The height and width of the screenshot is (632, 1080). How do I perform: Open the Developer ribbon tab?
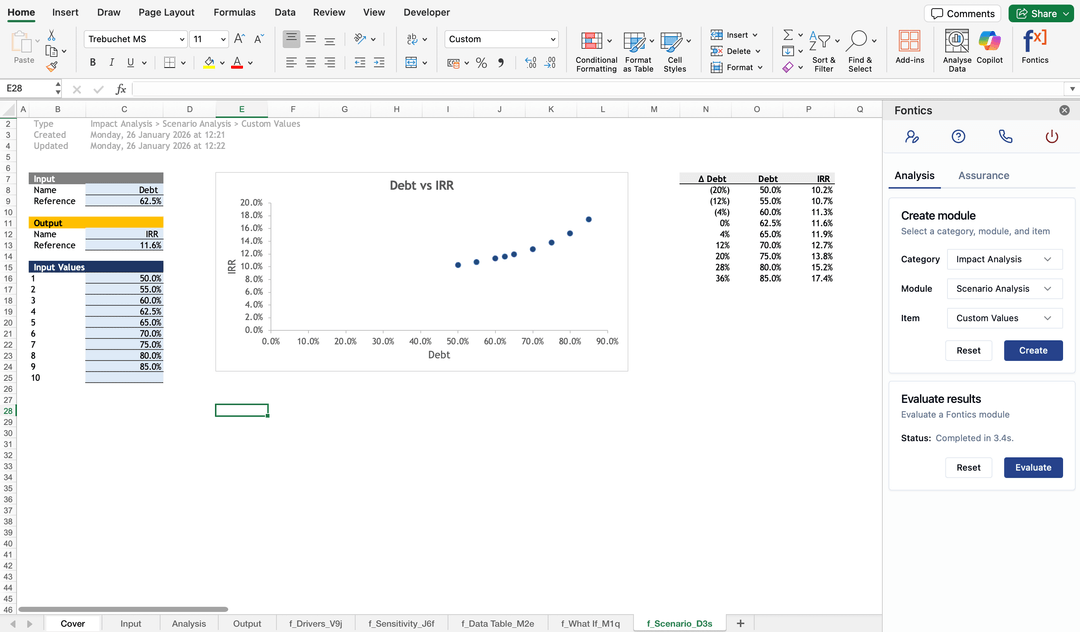426,12
